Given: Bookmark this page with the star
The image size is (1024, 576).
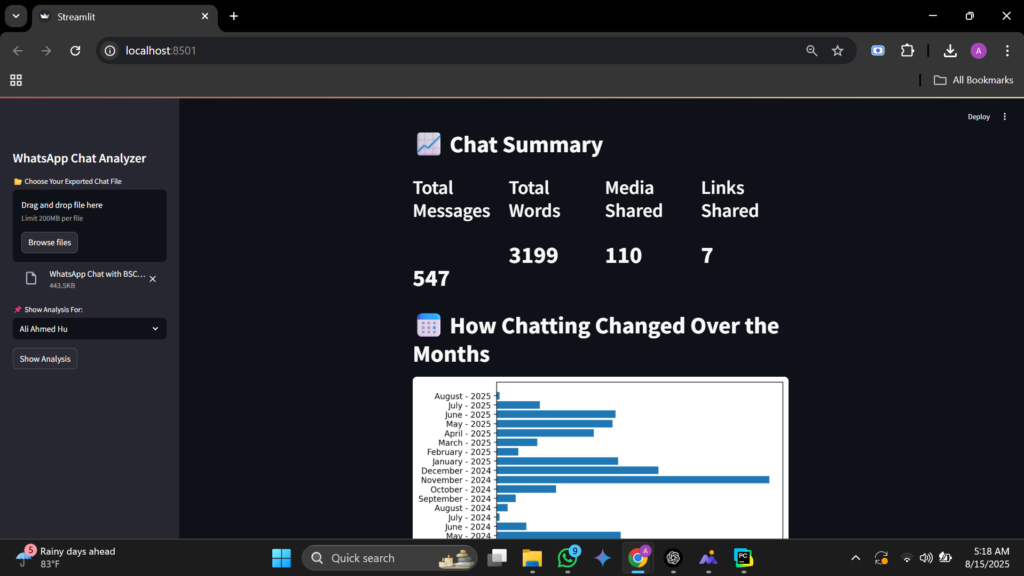Looking at the screenshot, I should coord(837,50).
